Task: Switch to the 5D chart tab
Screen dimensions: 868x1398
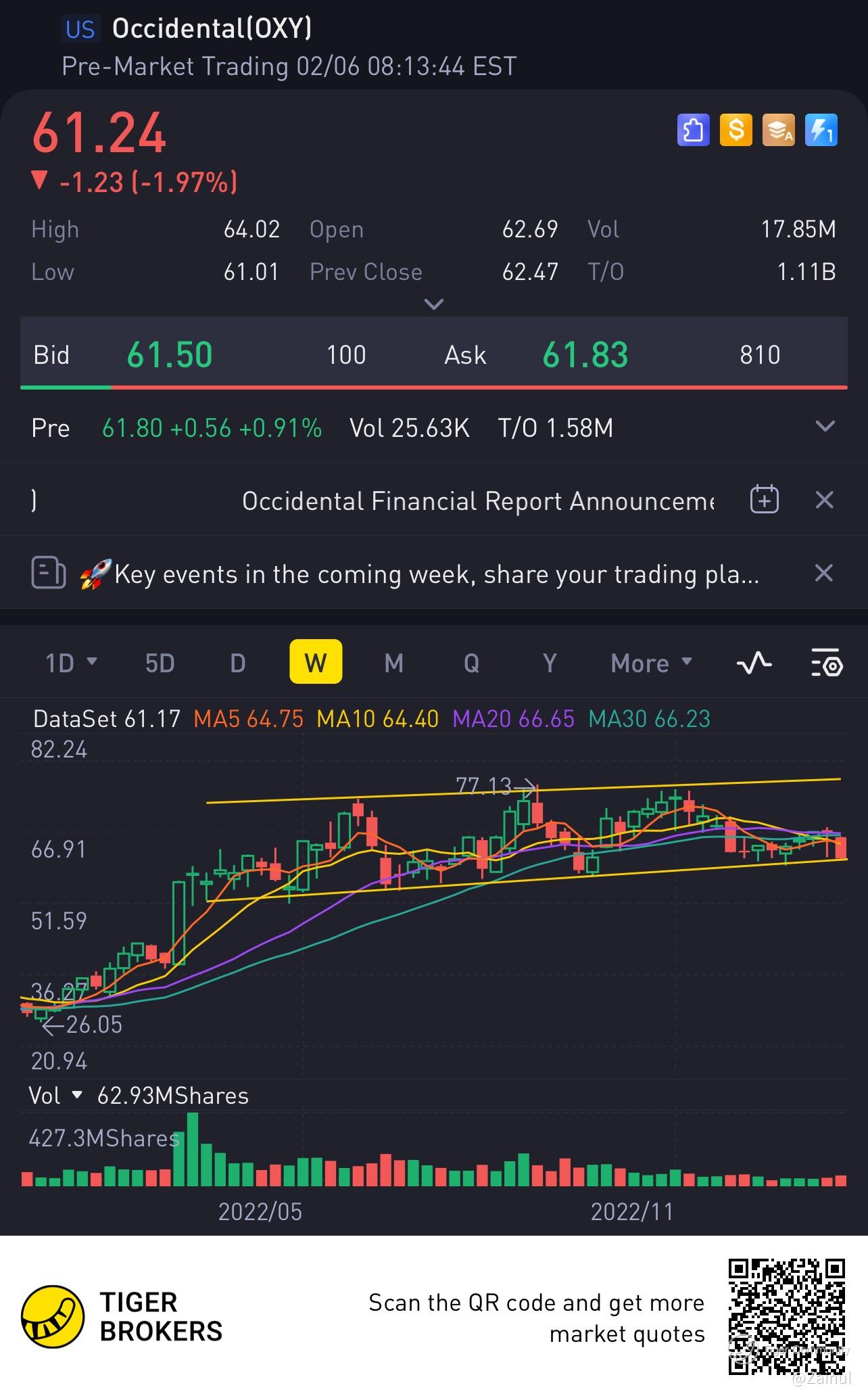Action: click(x=160, y=663)
